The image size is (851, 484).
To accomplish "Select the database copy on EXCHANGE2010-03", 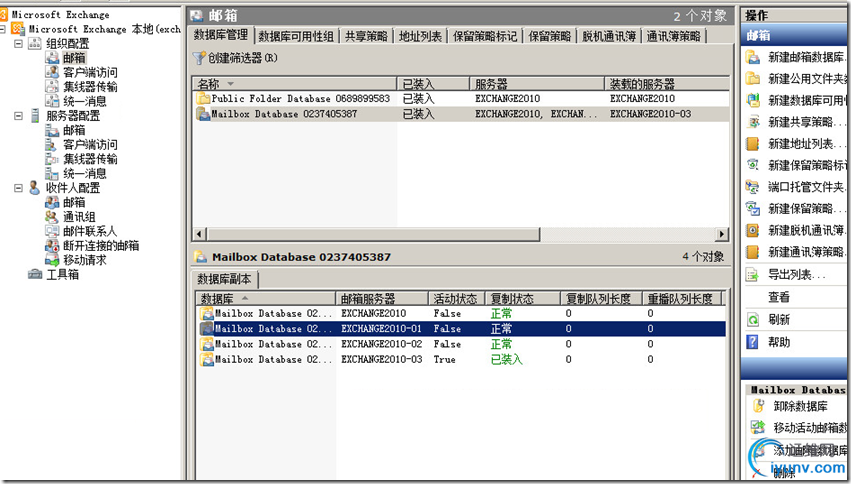I will point(461,359).
